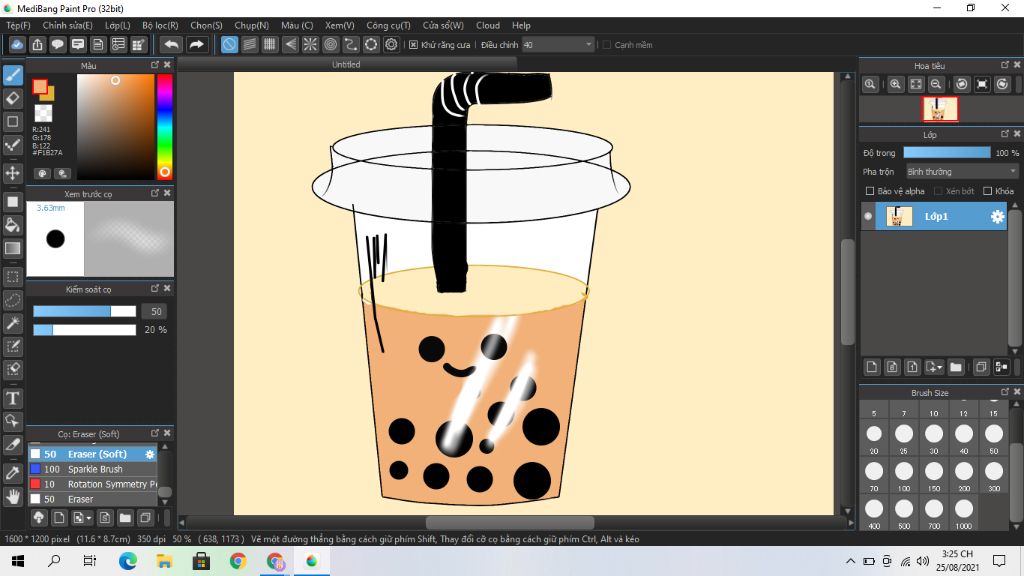Open the Pha trộn blend mode dropdown
1024x576 pixels.
pyautogui.click(x=962, y=172)
